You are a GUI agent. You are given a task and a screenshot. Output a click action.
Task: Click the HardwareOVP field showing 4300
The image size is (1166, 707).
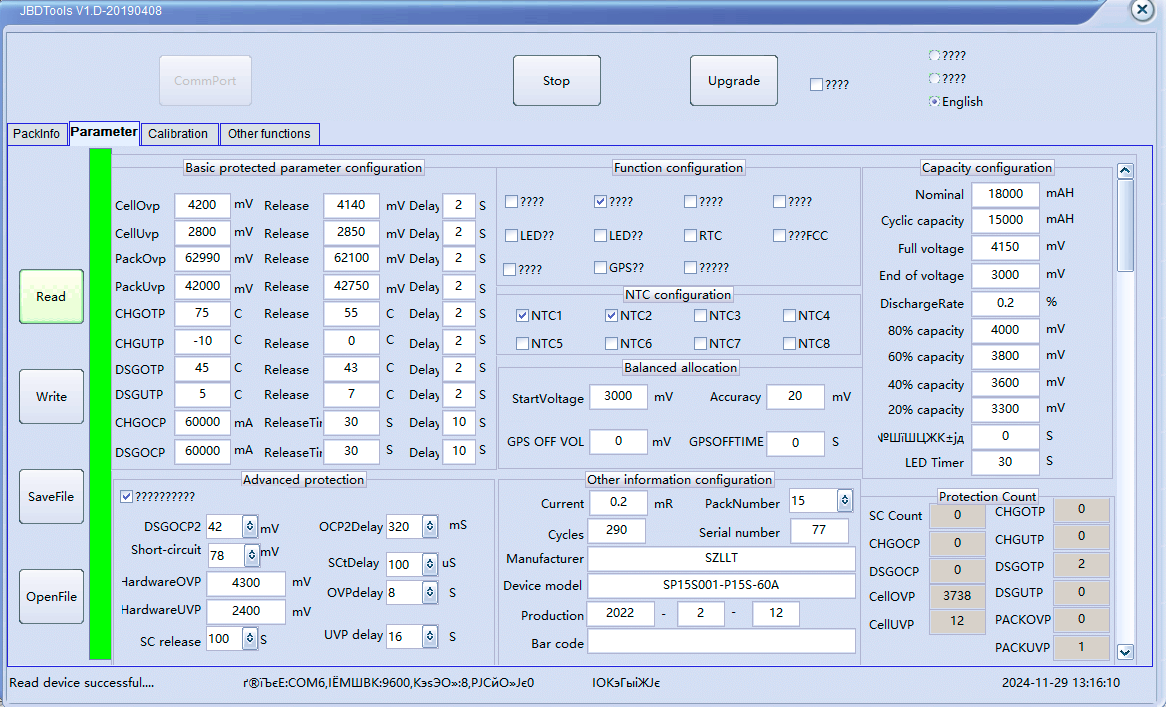tap(245, 583)
